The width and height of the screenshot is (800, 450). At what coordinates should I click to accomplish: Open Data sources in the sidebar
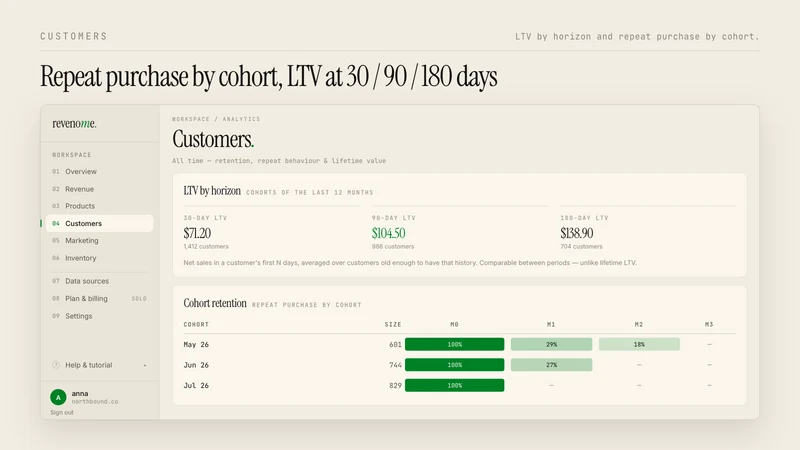click(99, 281)
